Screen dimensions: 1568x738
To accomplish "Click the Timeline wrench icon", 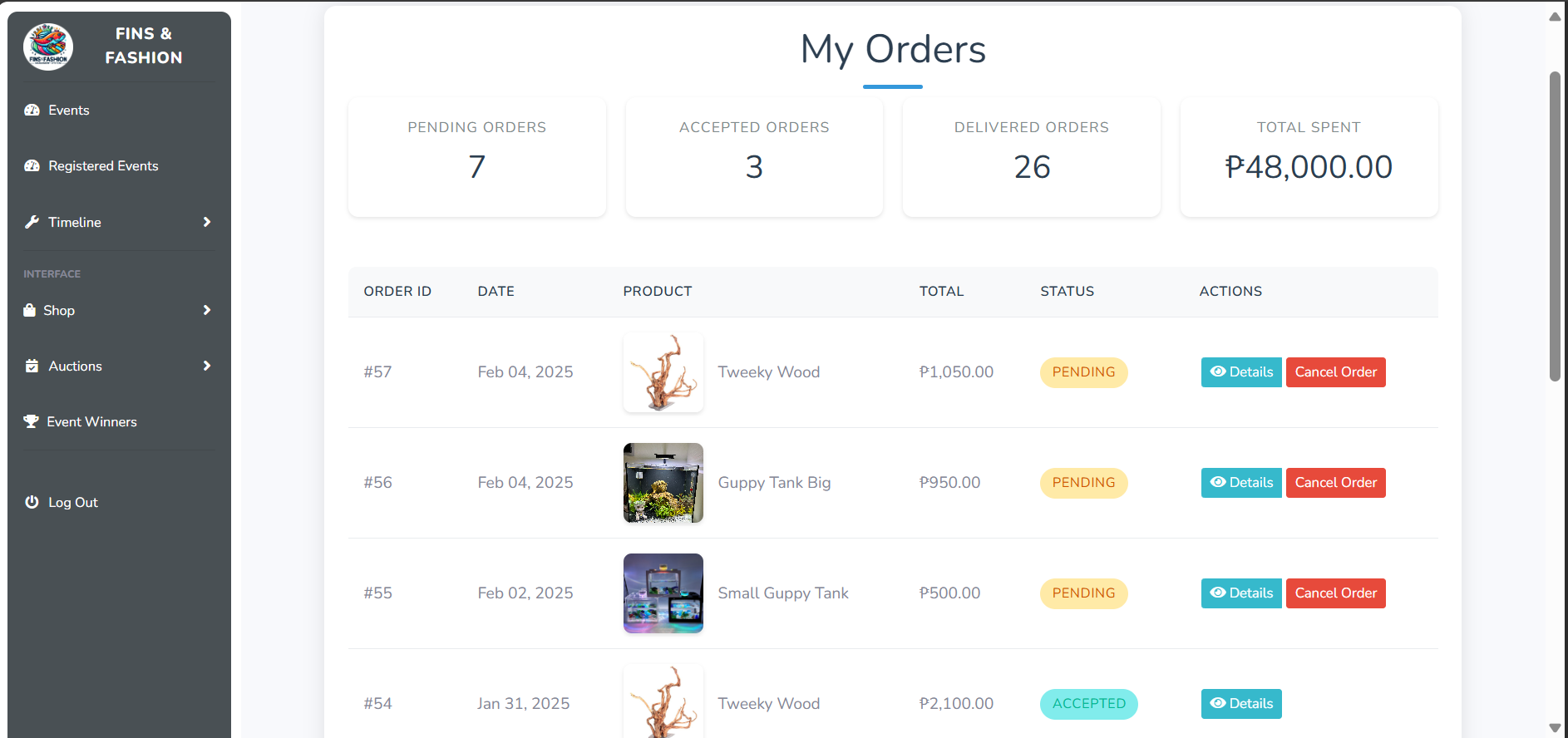I will click(x=32, y=222).
